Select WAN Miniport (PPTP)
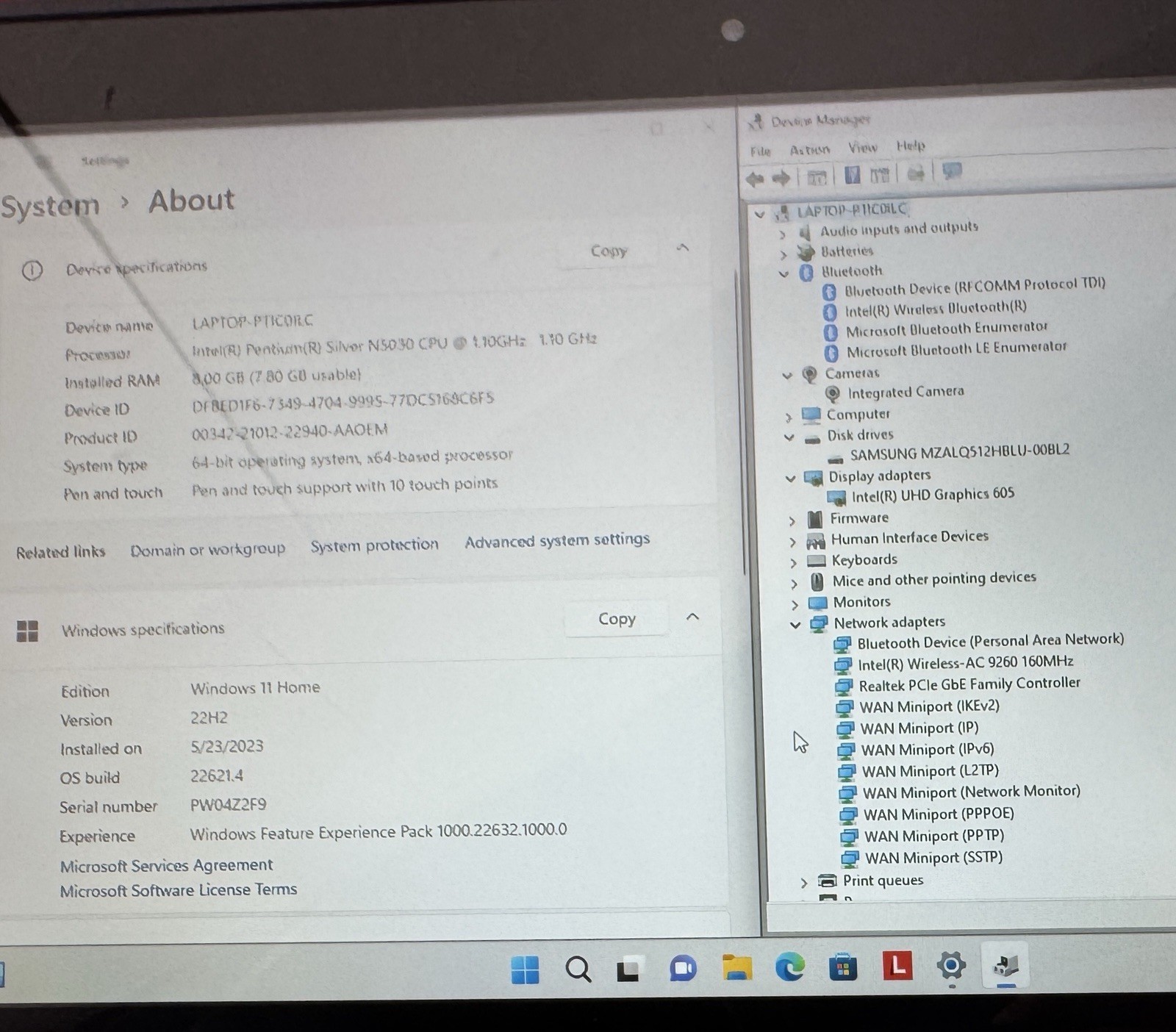 (934, 836)
